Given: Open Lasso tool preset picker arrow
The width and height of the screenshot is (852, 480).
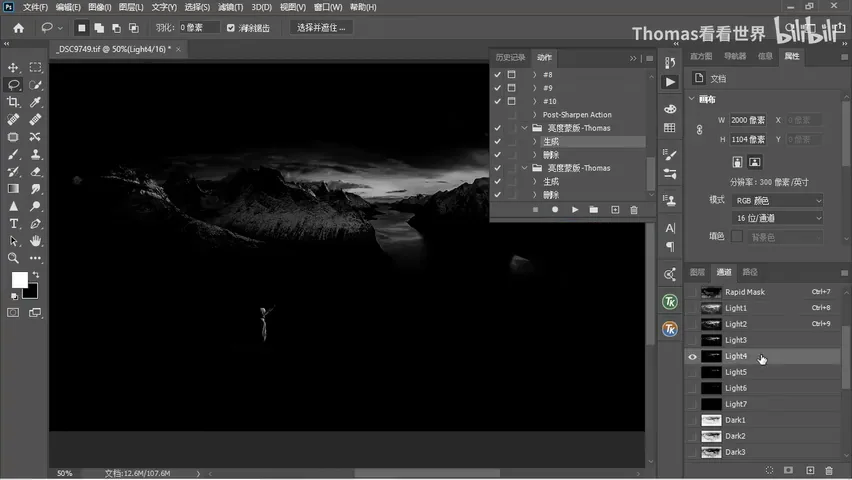Looking at the screenshot, I should (60, 28).
